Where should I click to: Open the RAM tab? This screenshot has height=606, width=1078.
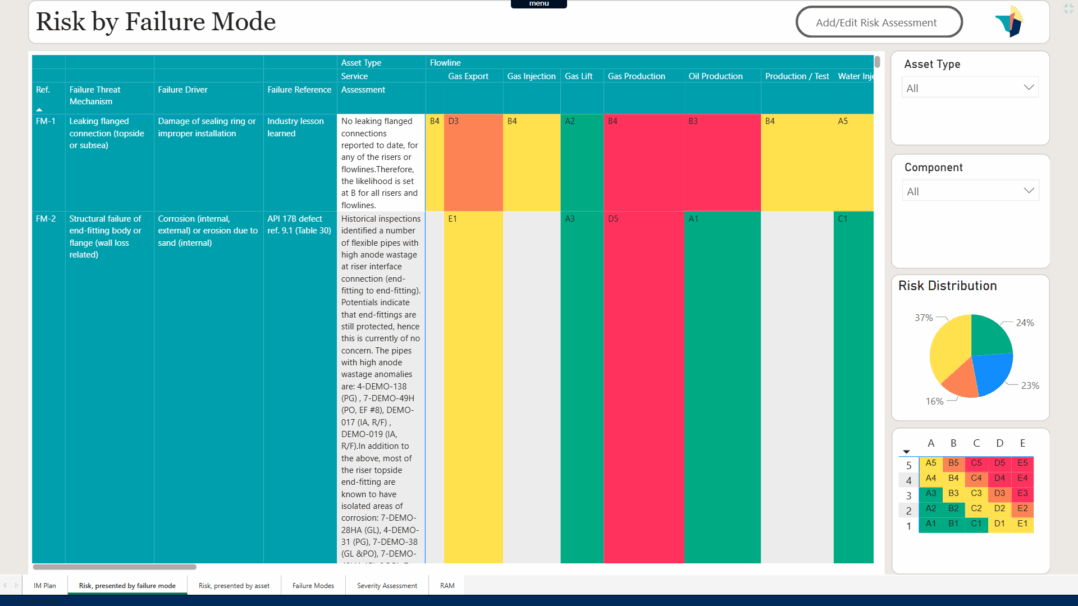(447, 585)
